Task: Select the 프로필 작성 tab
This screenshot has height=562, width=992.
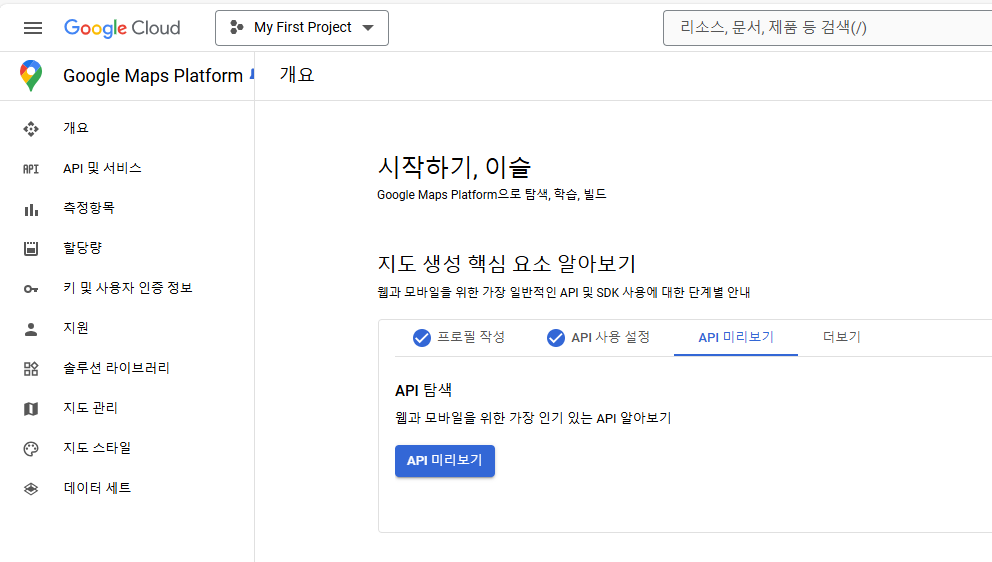Action: coord(459,337)
